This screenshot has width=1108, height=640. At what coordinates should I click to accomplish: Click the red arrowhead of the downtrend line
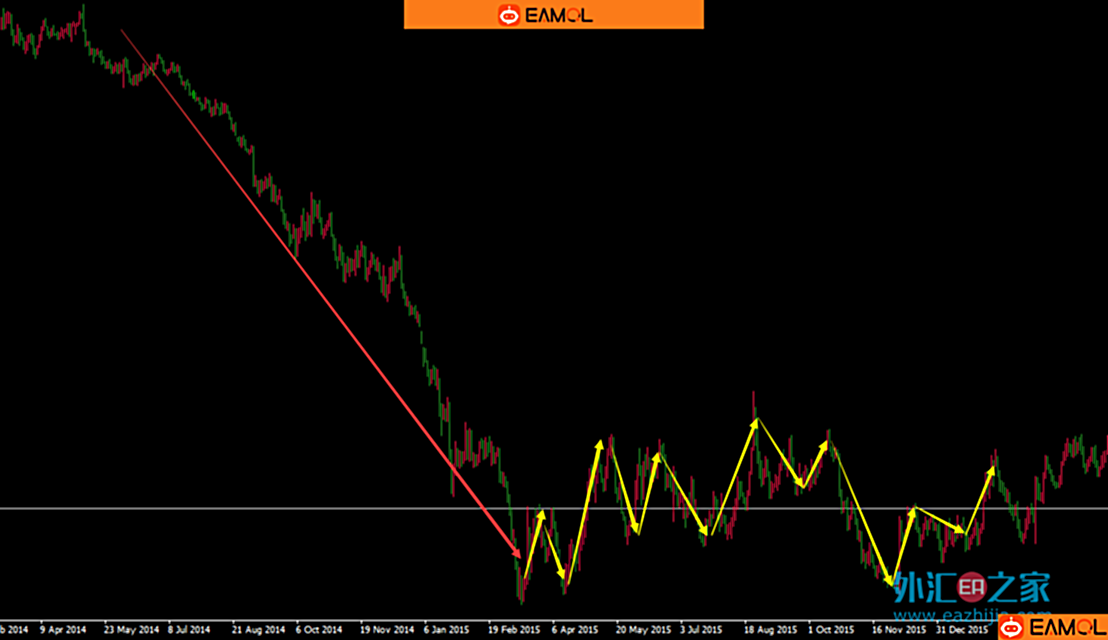(516, 551)
